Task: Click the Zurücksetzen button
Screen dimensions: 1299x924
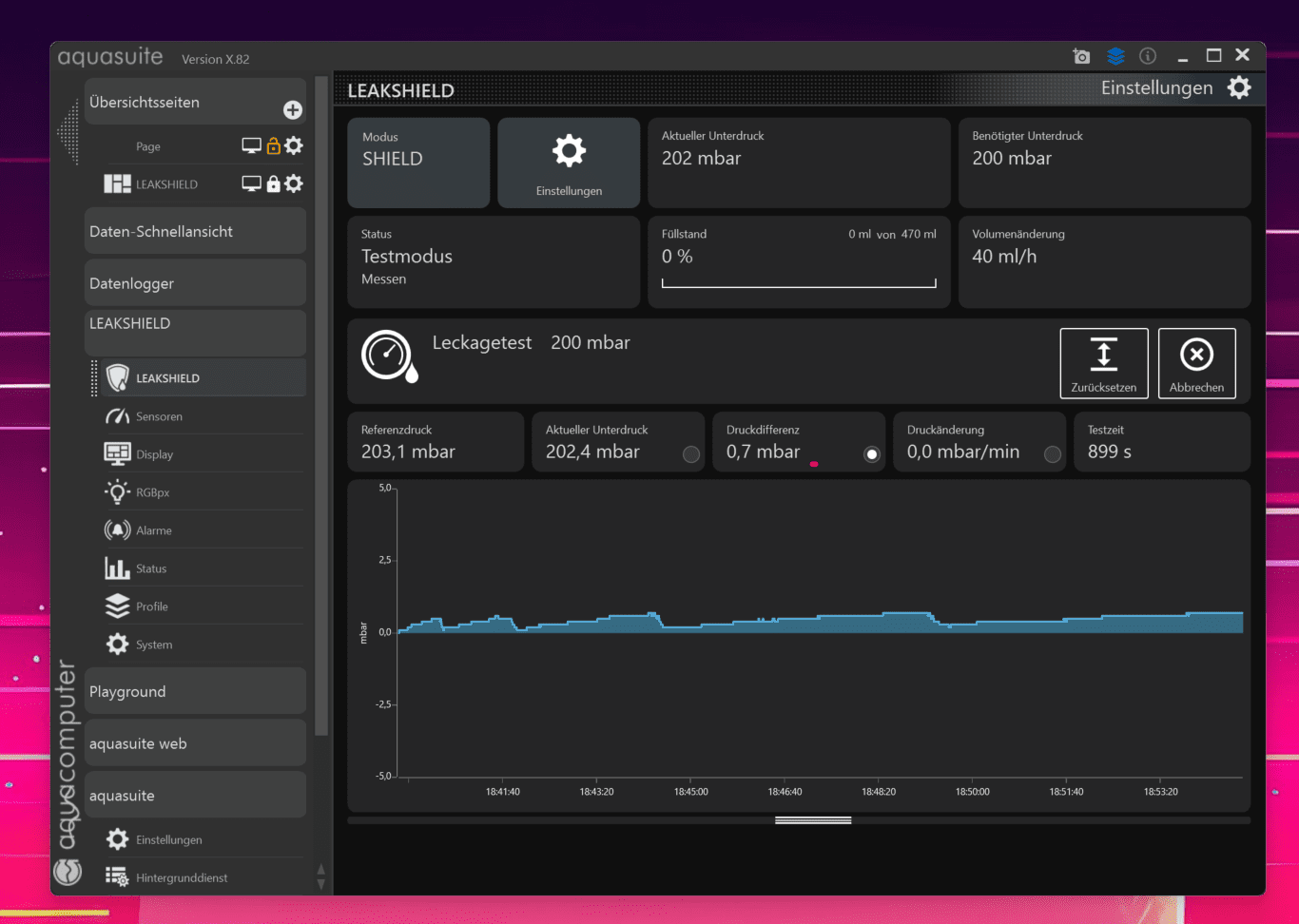Action: [x=1104, y=363]
